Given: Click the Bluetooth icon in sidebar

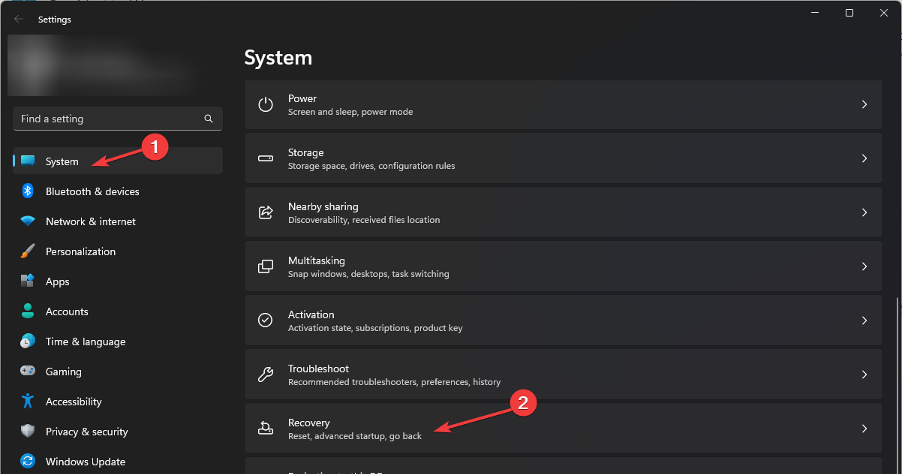Looking at the screenshot, I should click(28, 191).
